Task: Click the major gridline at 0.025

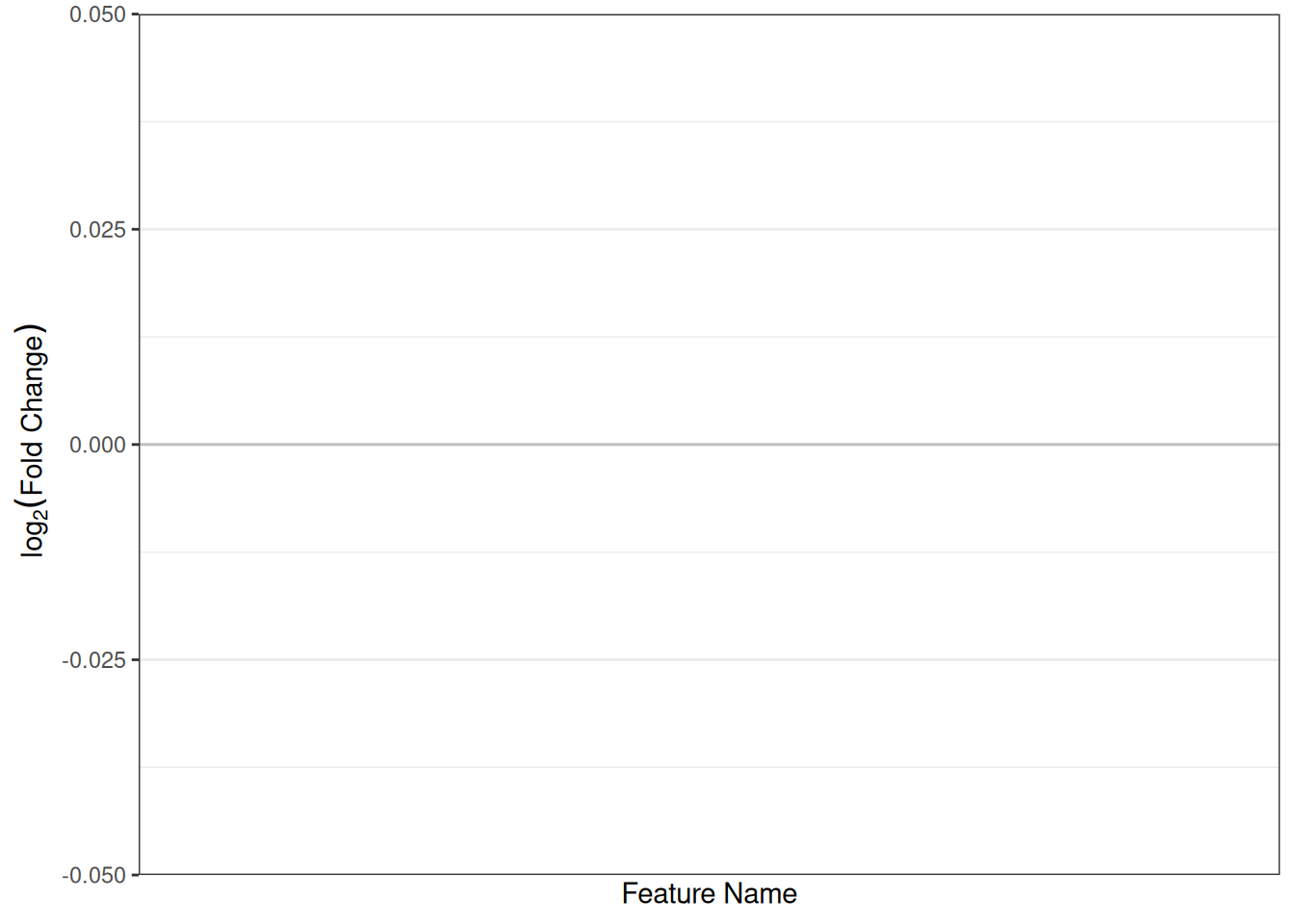Action: pyautogui.click(x=709, y=229)
